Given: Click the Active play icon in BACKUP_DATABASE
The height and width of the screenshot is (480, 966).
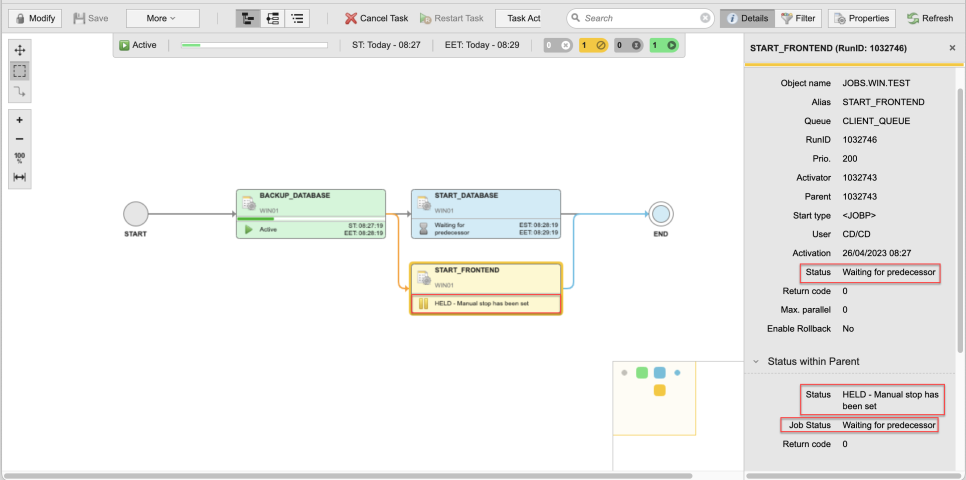Looking at the screenshot, I should 249,229.
